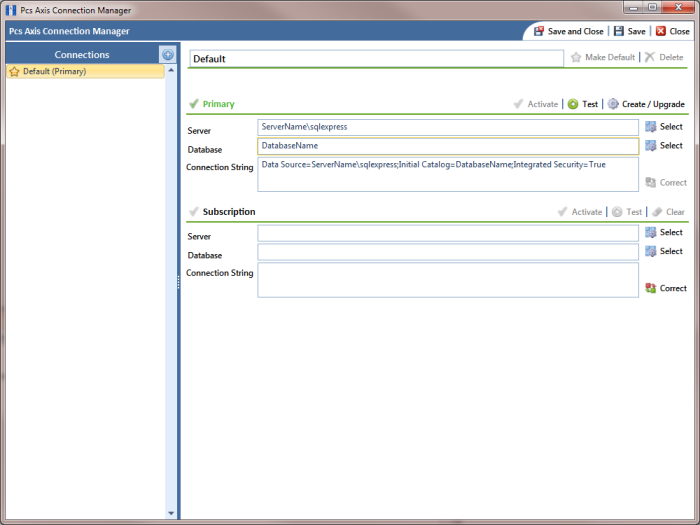
Task: Click the Test label in Primary section
Action: tap(590, 104)
